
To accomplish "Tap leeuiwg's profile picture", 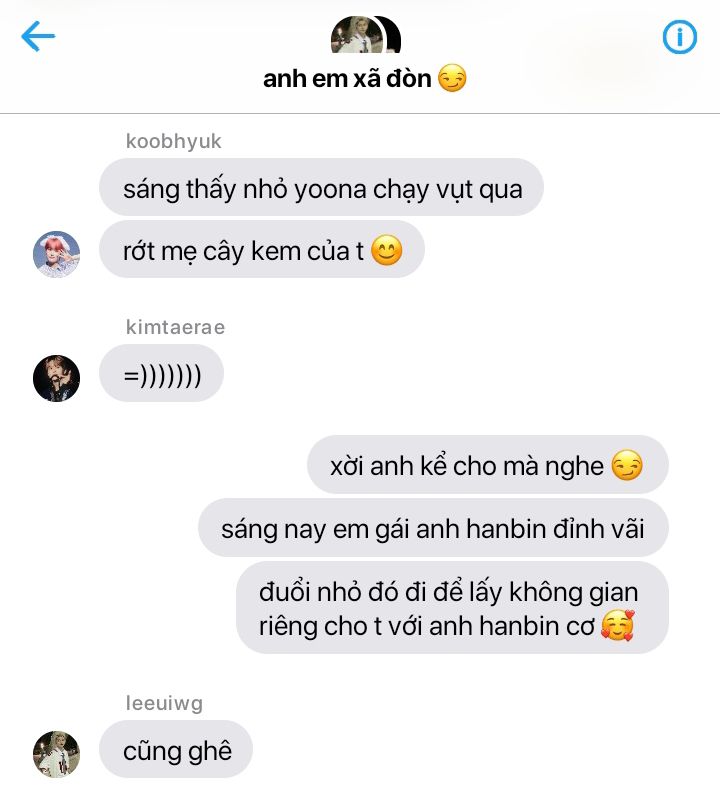I will point(56,754).
